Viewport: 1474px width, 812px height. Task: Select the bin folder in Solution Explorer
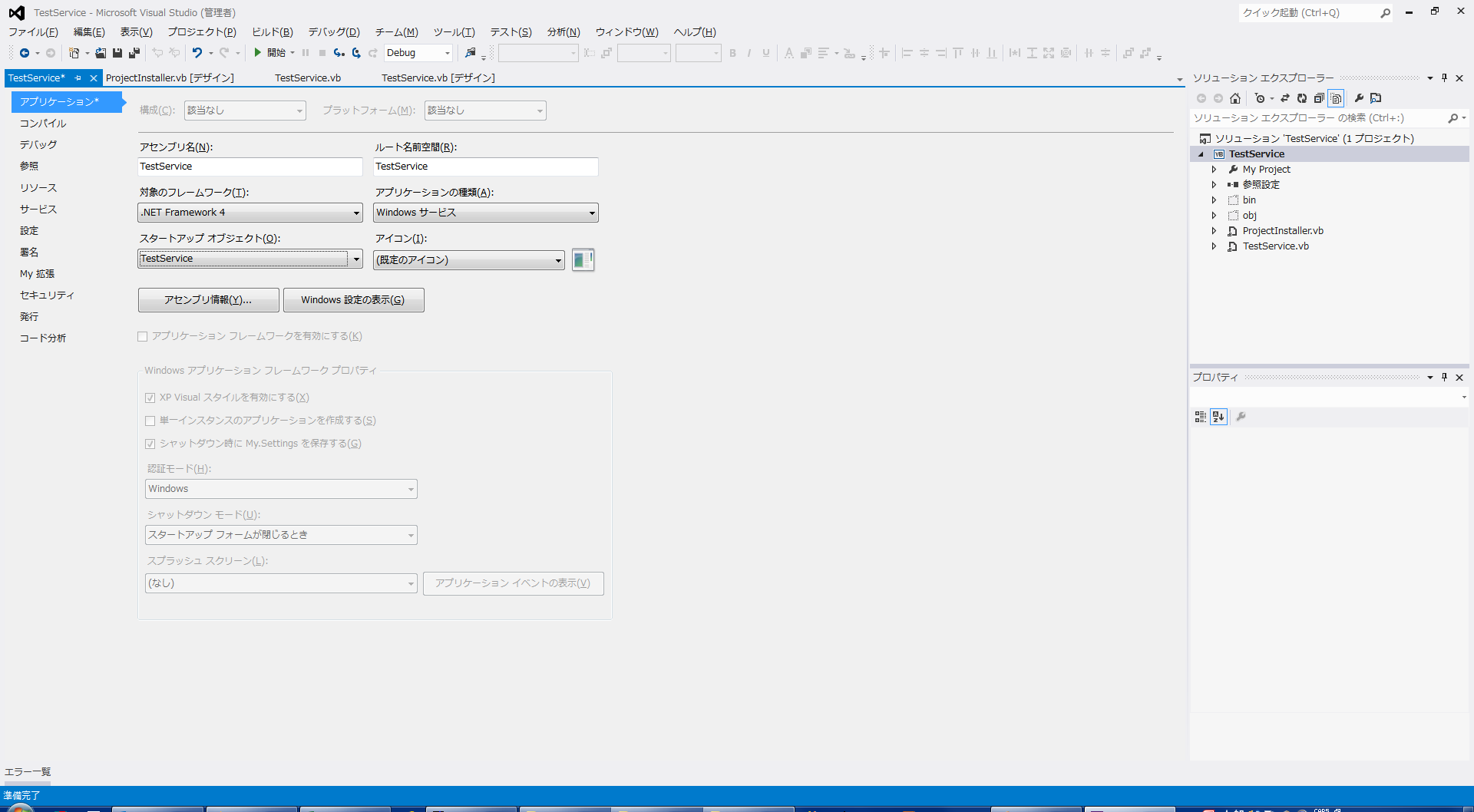click(x=1249, y=200)
